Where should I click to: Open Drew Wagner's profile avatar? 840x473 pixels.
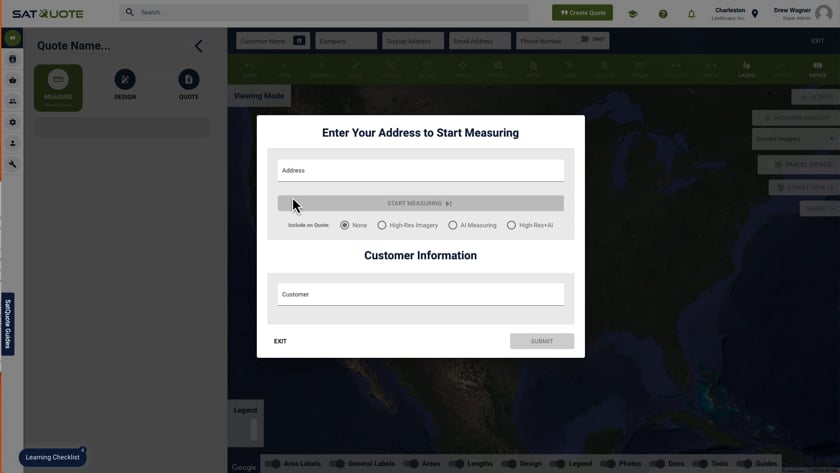click(823, 13)
